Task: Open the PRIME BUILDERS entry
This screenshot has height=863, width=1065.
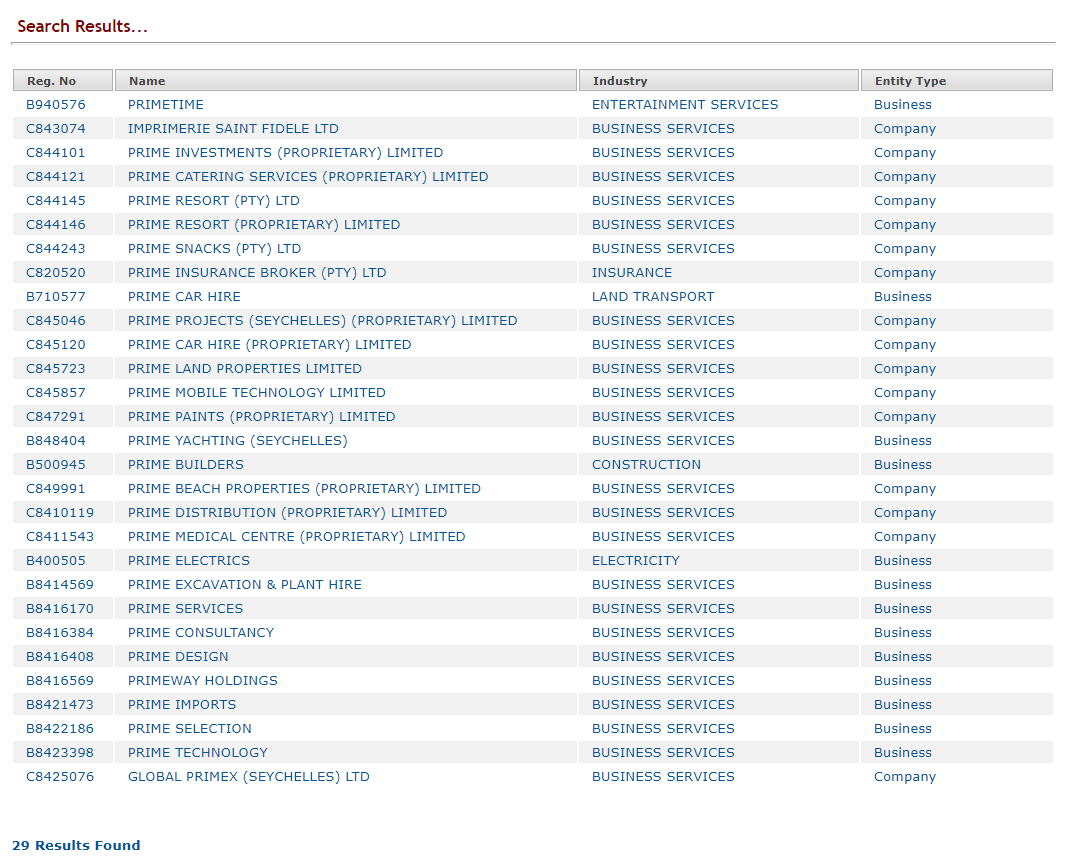Action: click(x=185, y=464)
